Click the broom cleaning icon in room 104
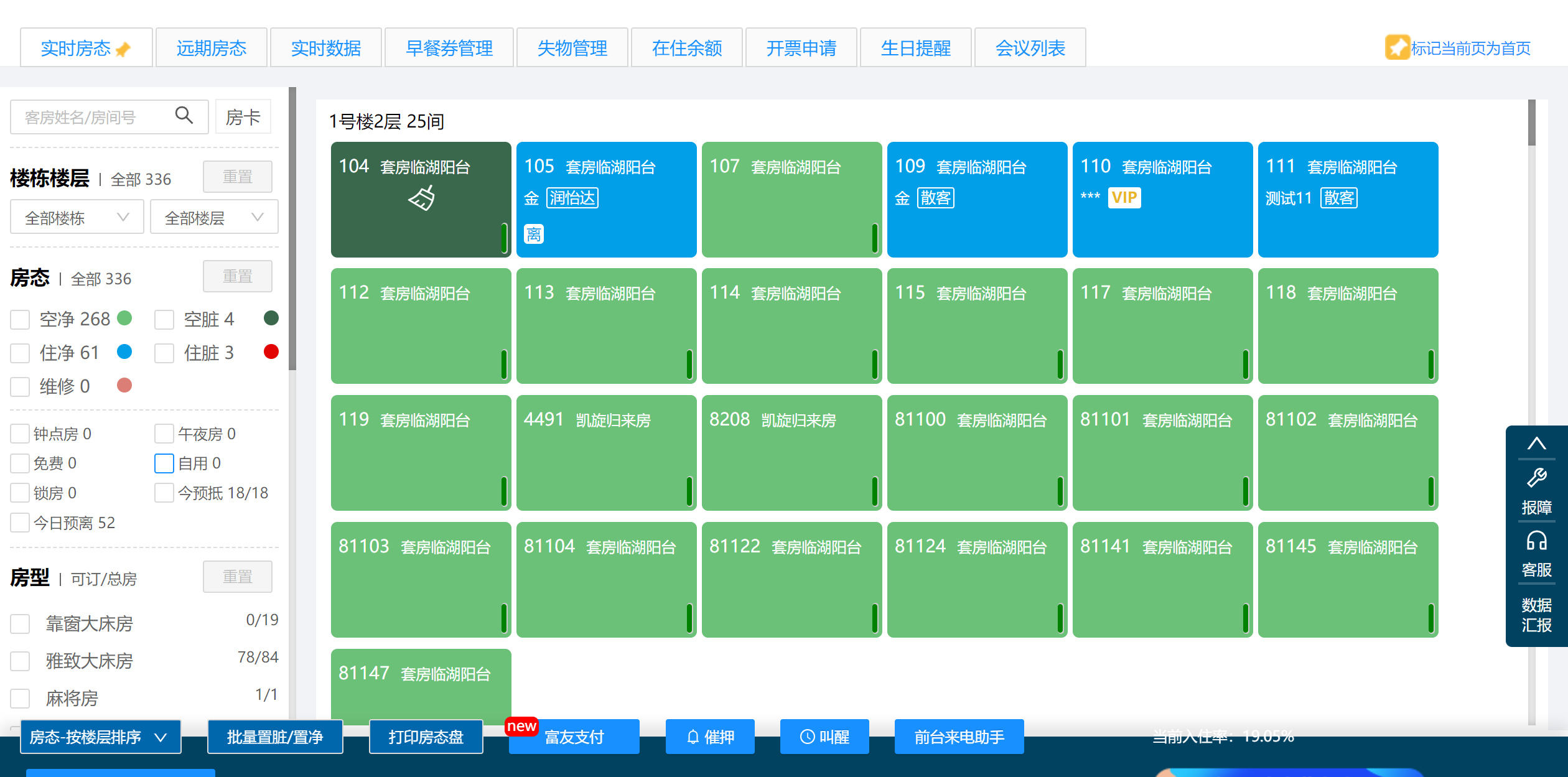Image resolution: width=1568 pixels, height=777 pixels. (x=422, y=198)
